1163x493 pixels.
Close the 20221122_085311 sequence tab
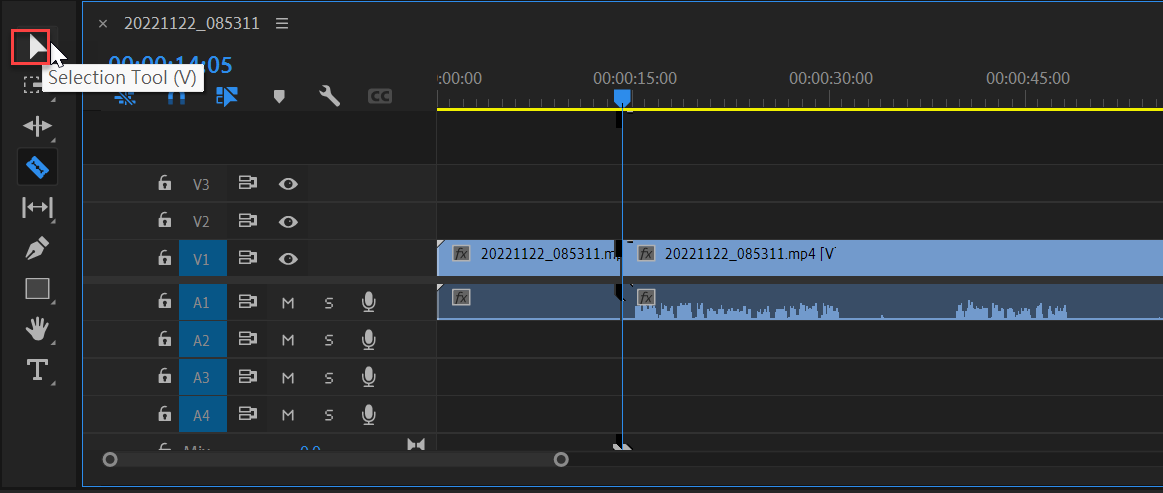[x=103, y=24]
